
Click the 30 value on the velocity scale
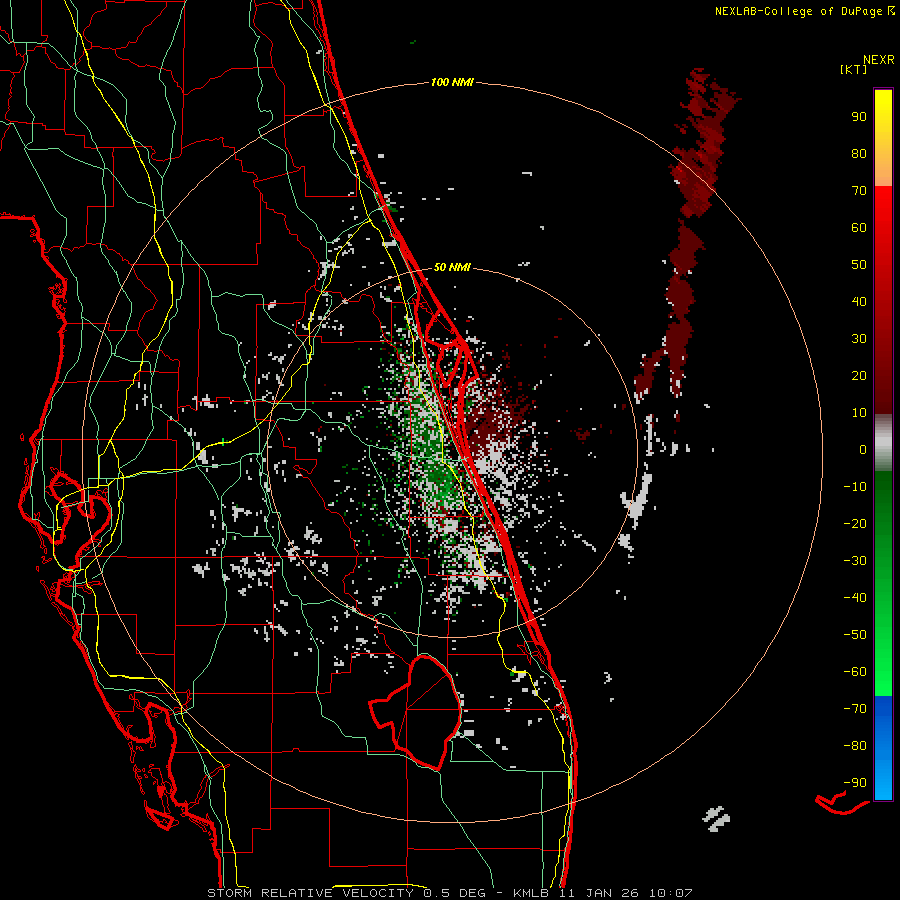click(x=859, y=339)
